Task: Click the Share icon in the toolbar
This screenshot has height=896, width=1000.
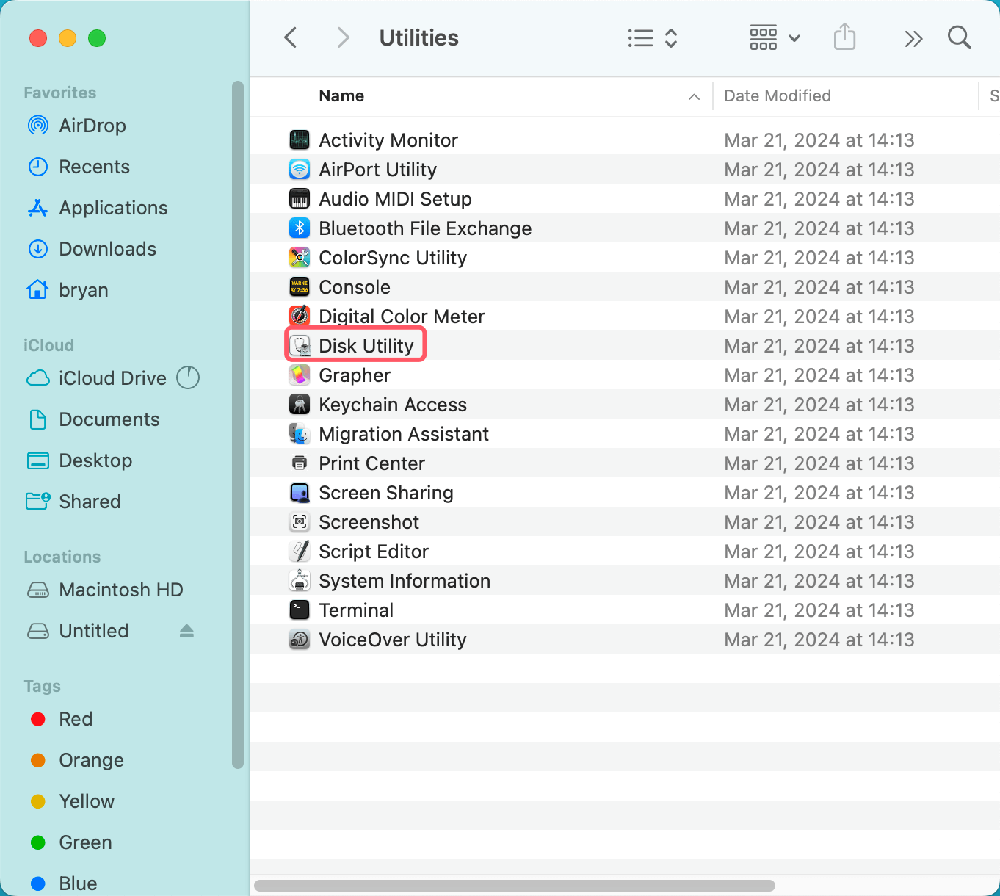Action: click(x=845, y=37)
